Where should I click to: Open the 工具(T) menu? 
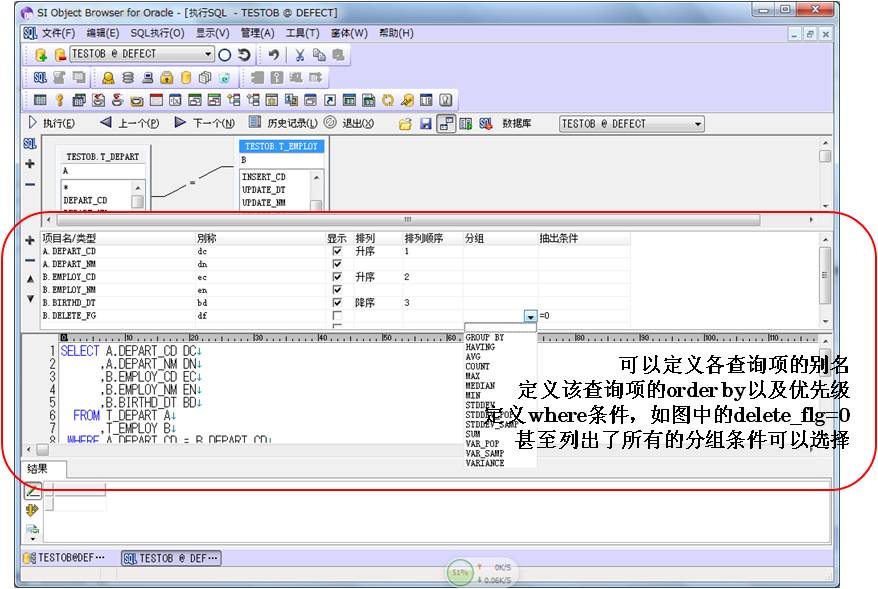coord(302,32)
